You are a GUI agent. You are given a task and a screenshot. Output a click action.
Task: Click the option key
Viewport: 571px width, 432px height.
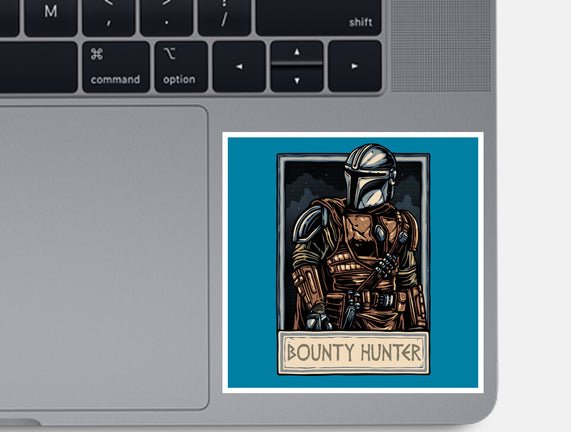pyautogui.click(x=181, y=67)
